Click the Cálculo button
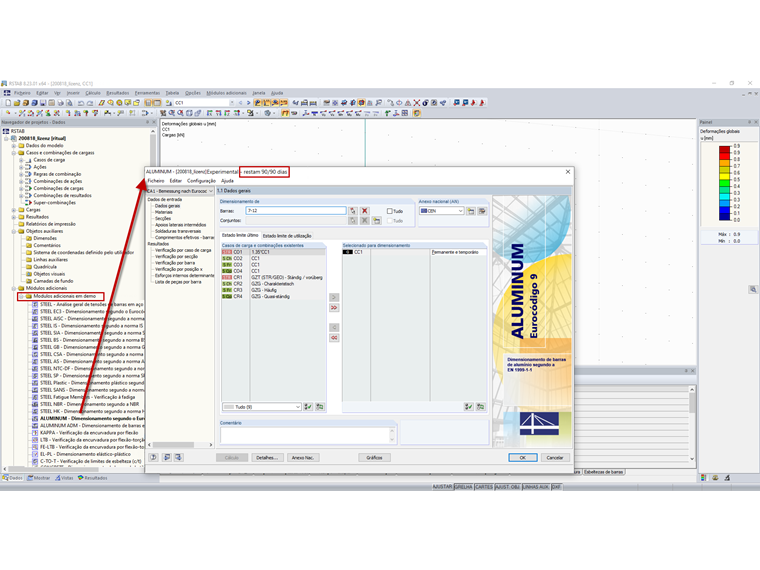This screenshot has width=760, height=570. tap(232, 458)
